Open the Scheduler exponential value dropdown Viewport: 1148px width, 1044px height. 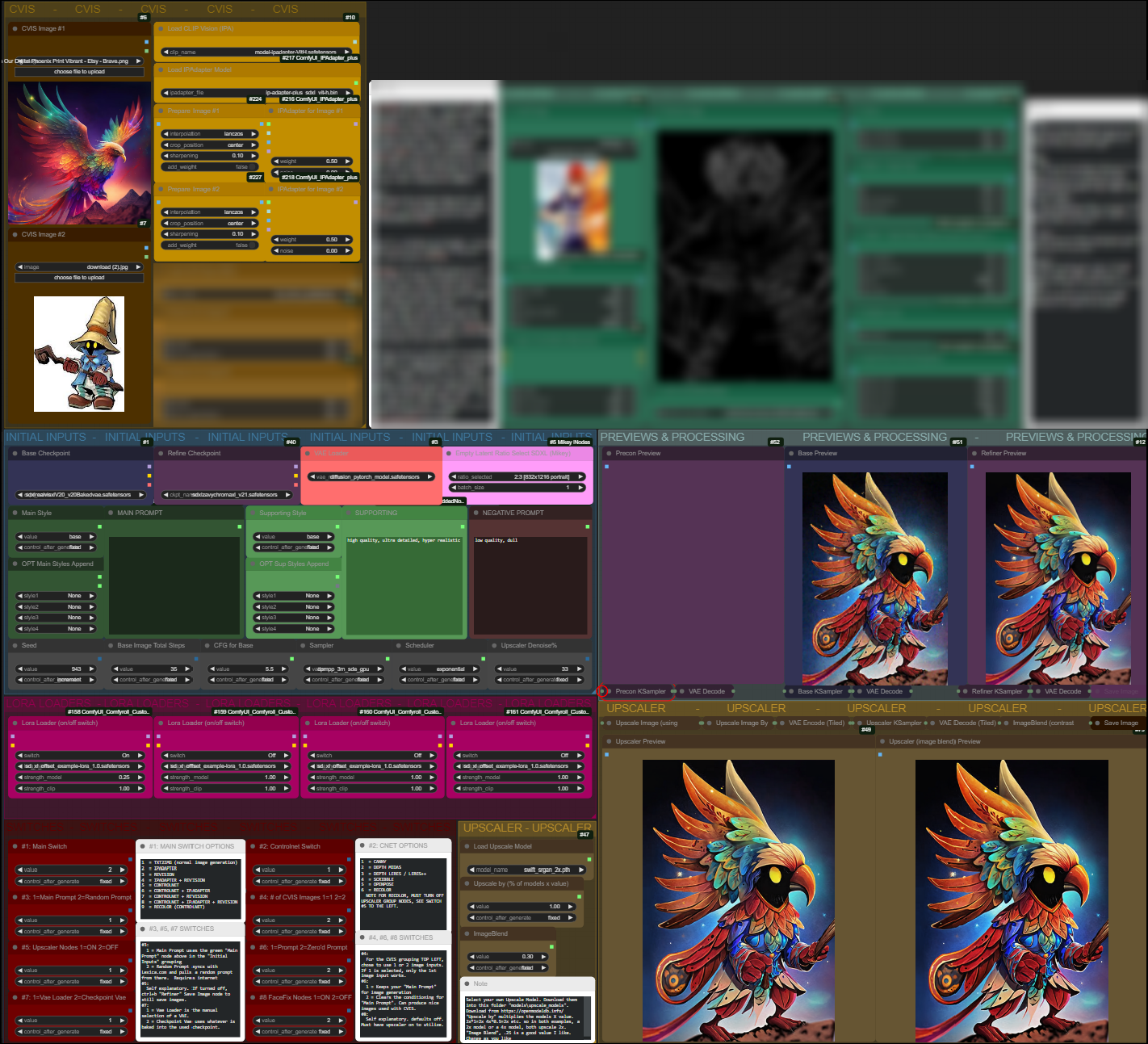(x=440, y=669)
